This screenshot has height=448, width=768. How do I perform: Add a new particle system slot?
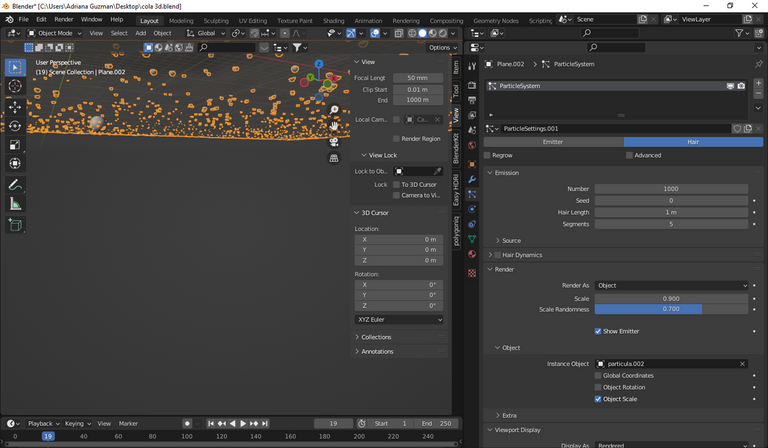759,83
